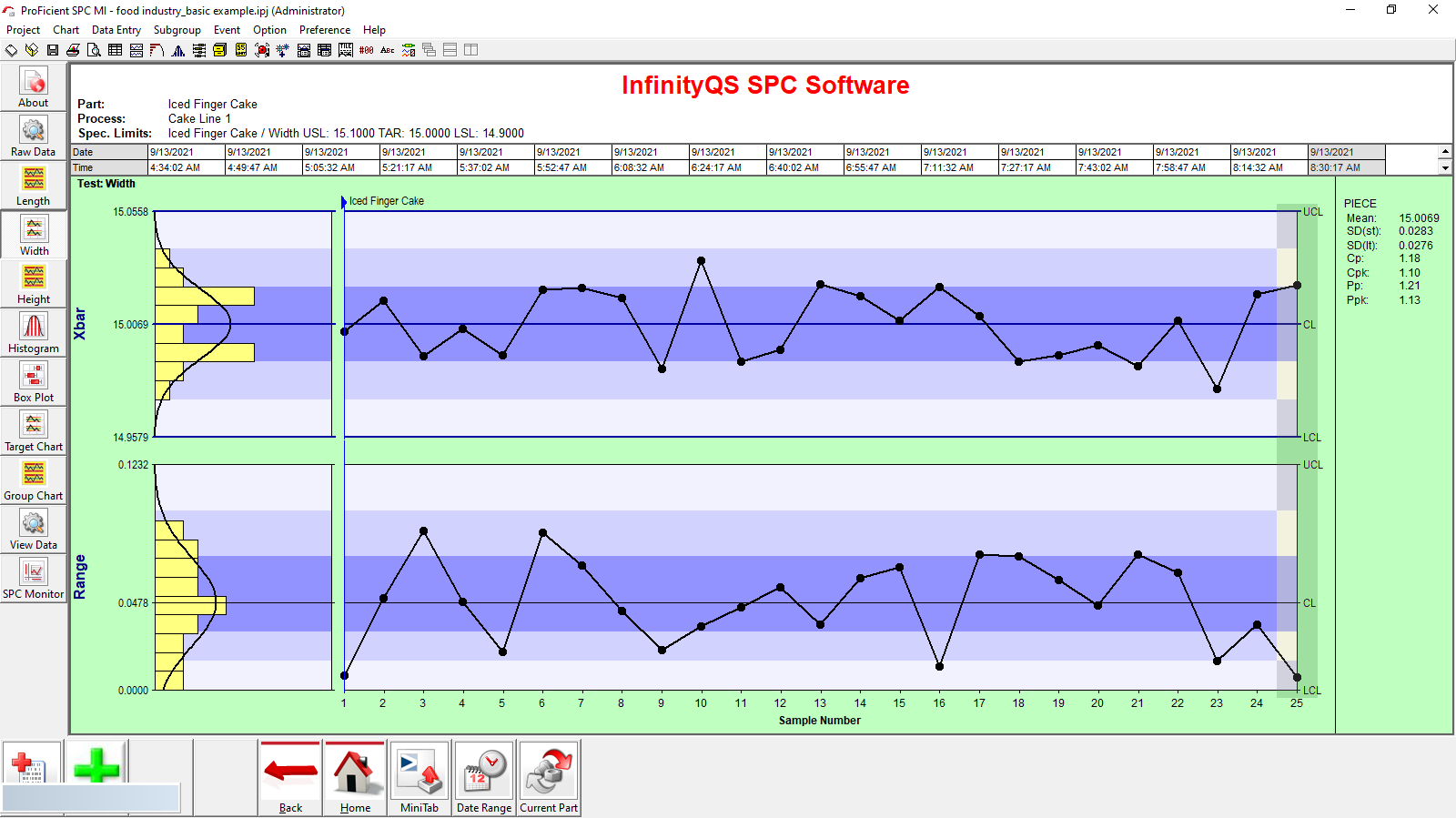This screenshot has width=1456, height=818.
Task: Click the red #00 number format toolbar icon
Action: pos(366,50)
